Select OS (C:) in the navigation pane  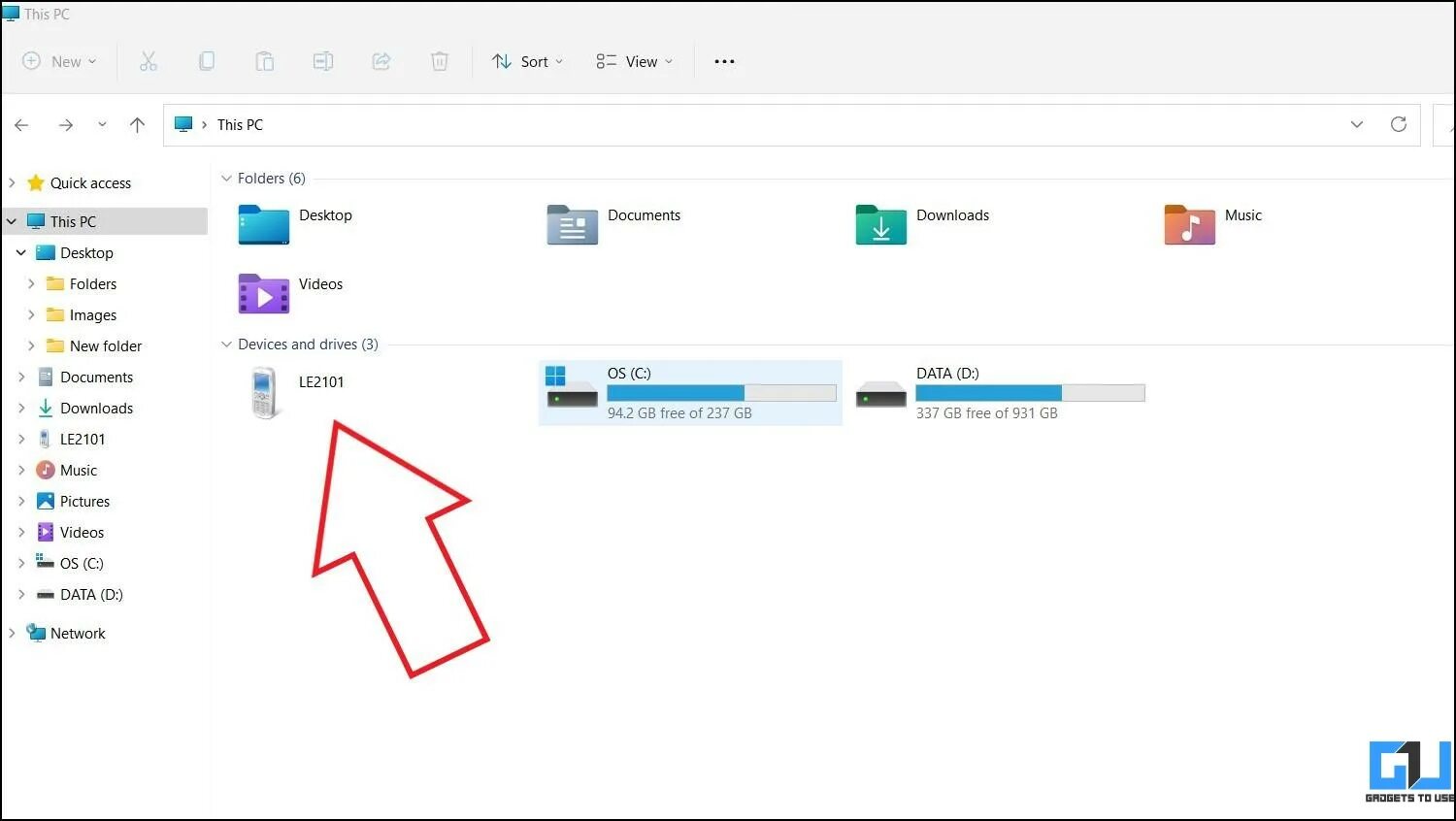pyautogui.click(x=82, y=563)
